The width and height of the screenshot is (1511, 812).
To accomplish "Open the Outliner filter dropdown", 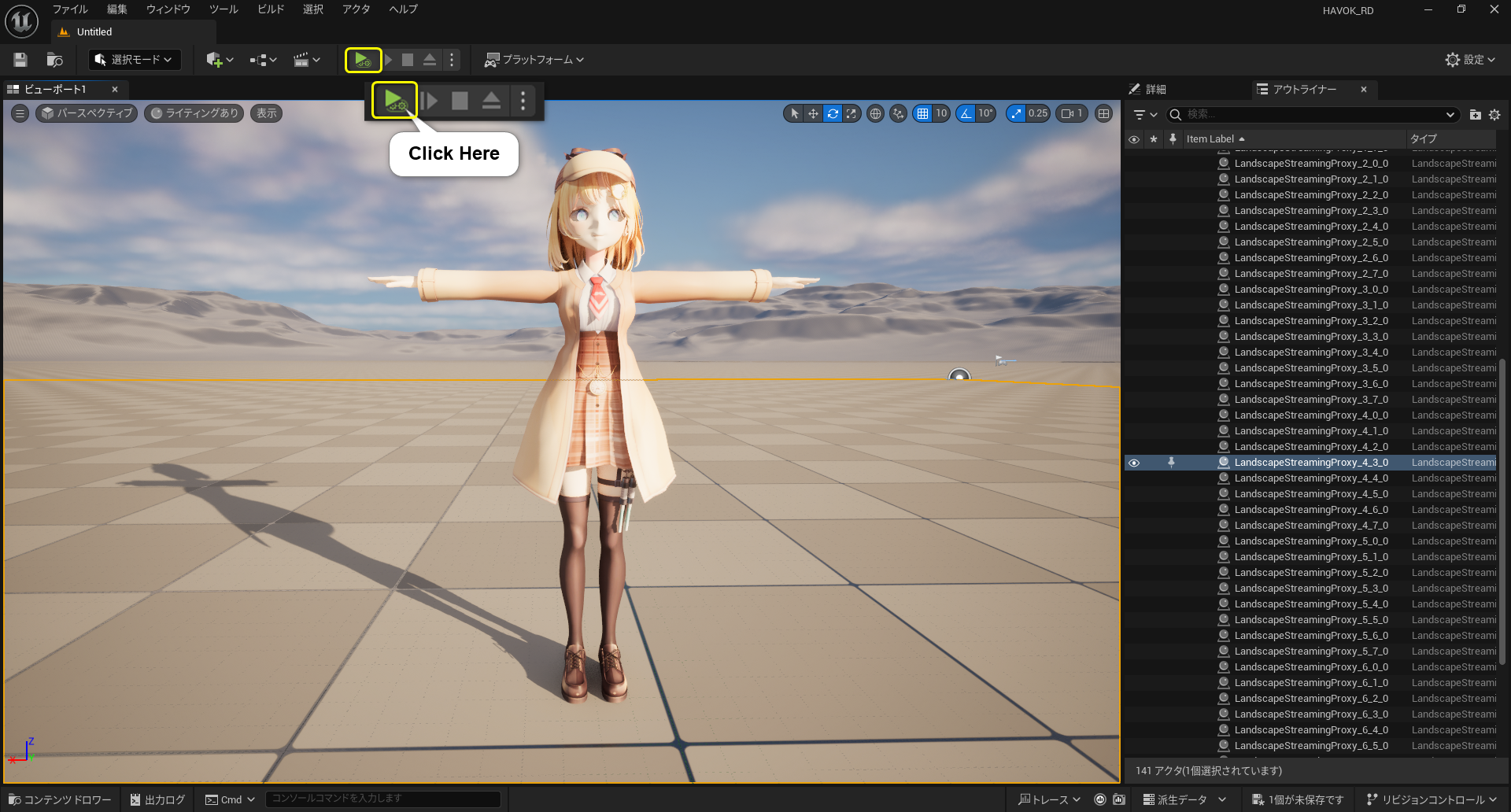I will click(x=1145, y=115).
